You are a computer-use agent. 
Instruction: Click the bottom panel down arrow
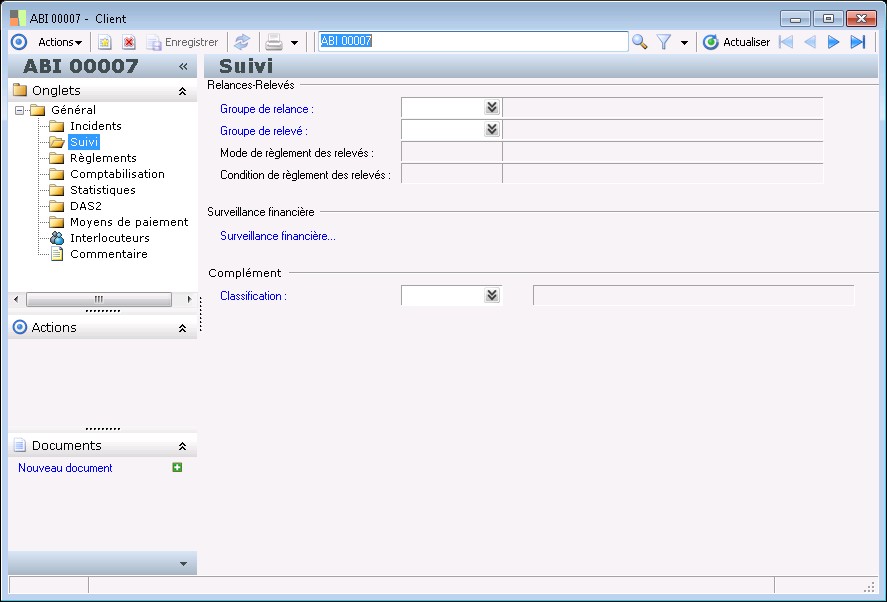pyautogui.click(x=183, y=564)
